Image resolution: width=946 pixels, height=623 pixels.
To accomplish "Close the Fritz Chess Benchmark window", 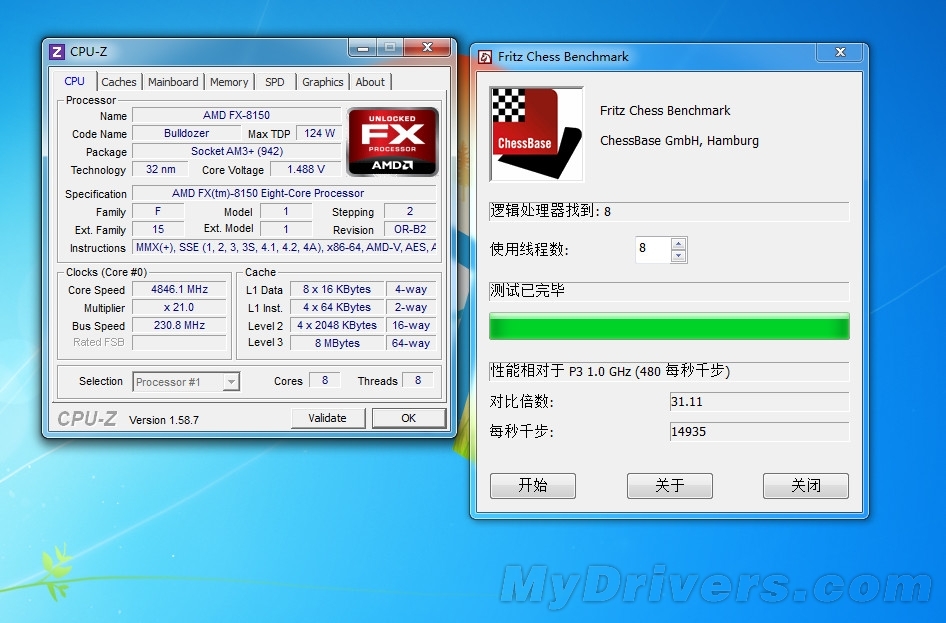I will pos(840,52).
